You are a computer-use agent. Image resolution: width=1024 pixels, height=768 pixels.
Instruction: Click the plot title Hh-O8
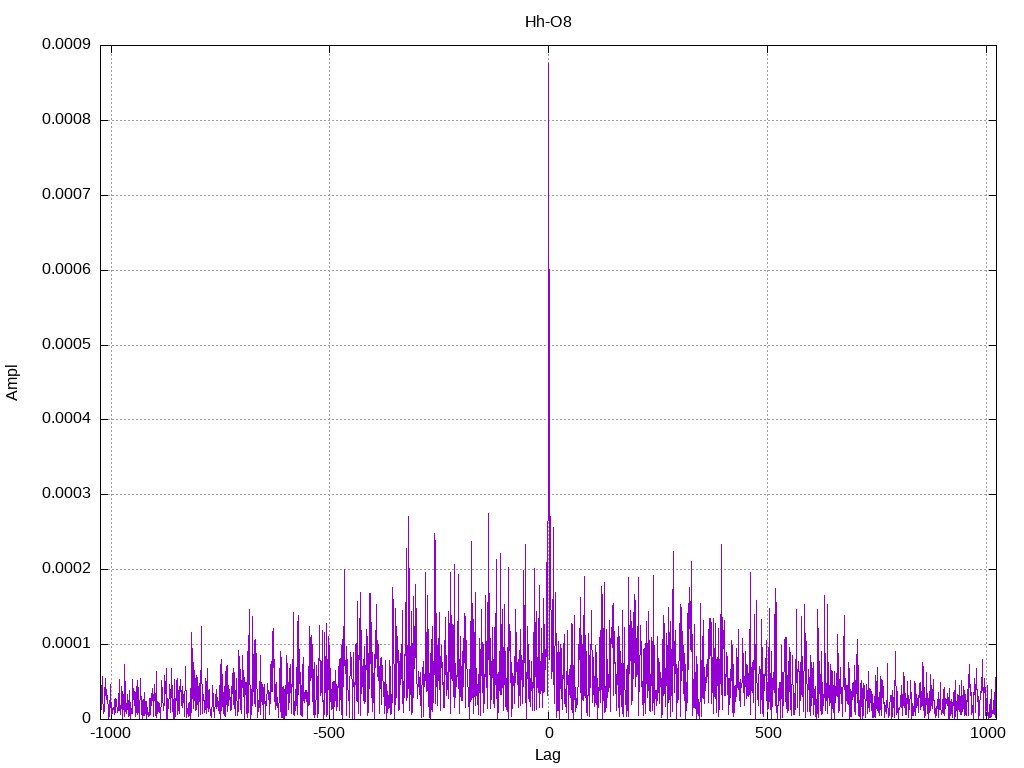tap(548, 22)
